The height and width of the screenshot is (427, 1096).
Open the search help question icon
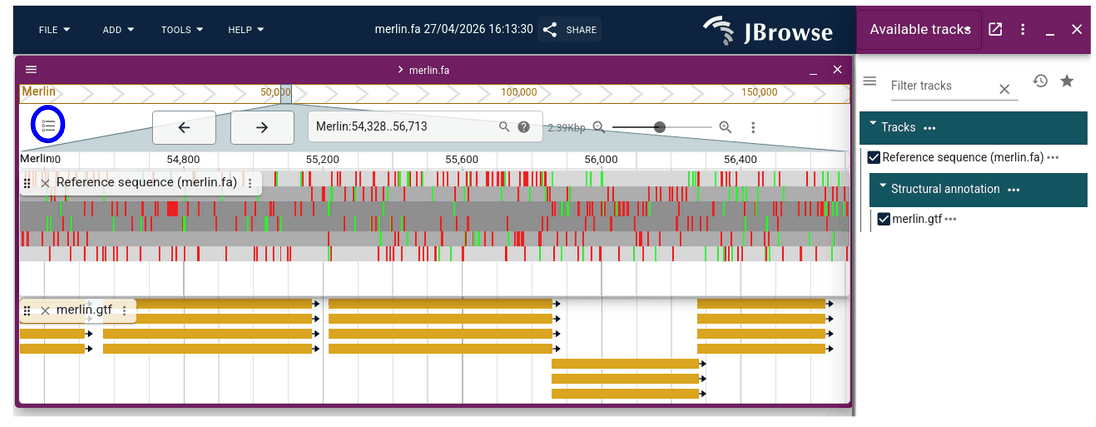pos(524,126)
